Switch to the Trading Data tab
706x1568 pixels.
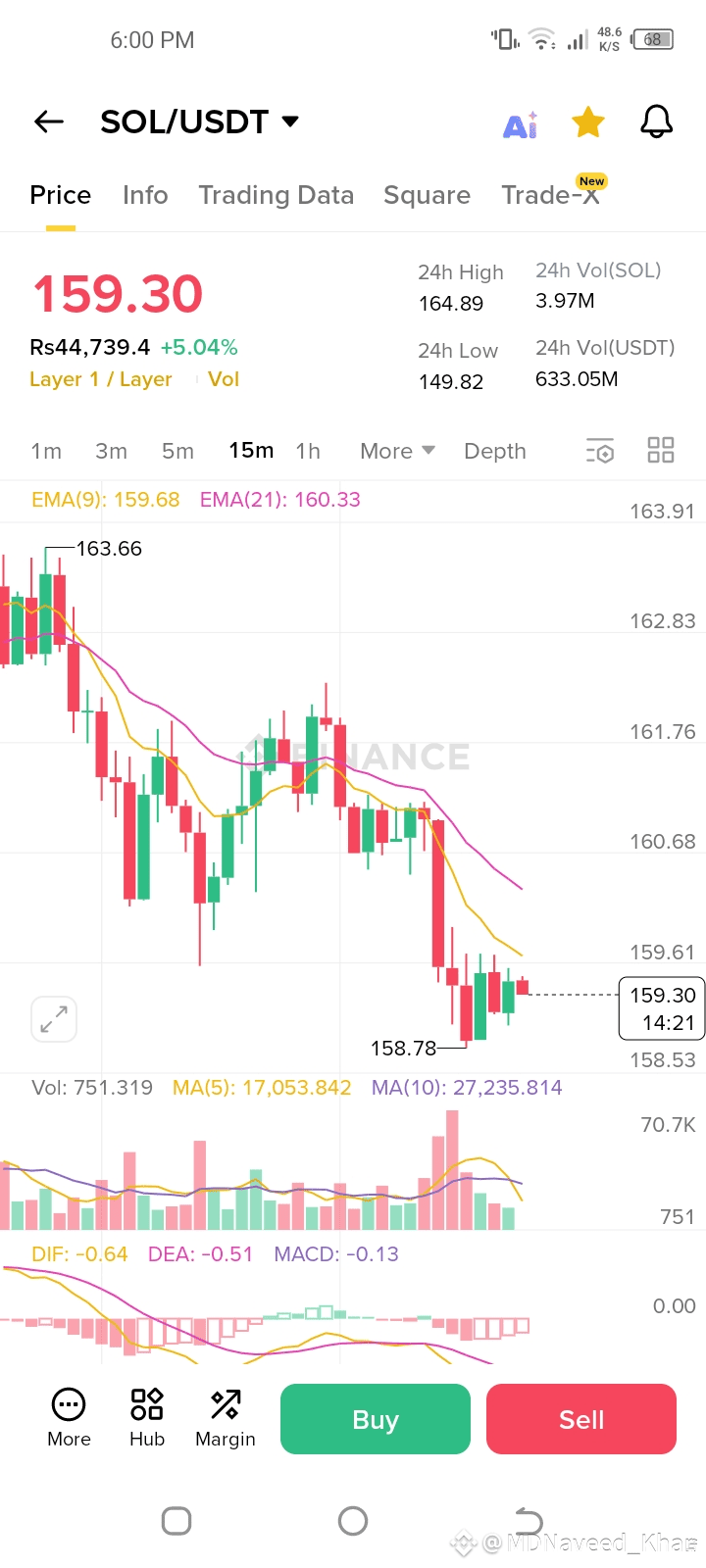click(x=276, y=195)
